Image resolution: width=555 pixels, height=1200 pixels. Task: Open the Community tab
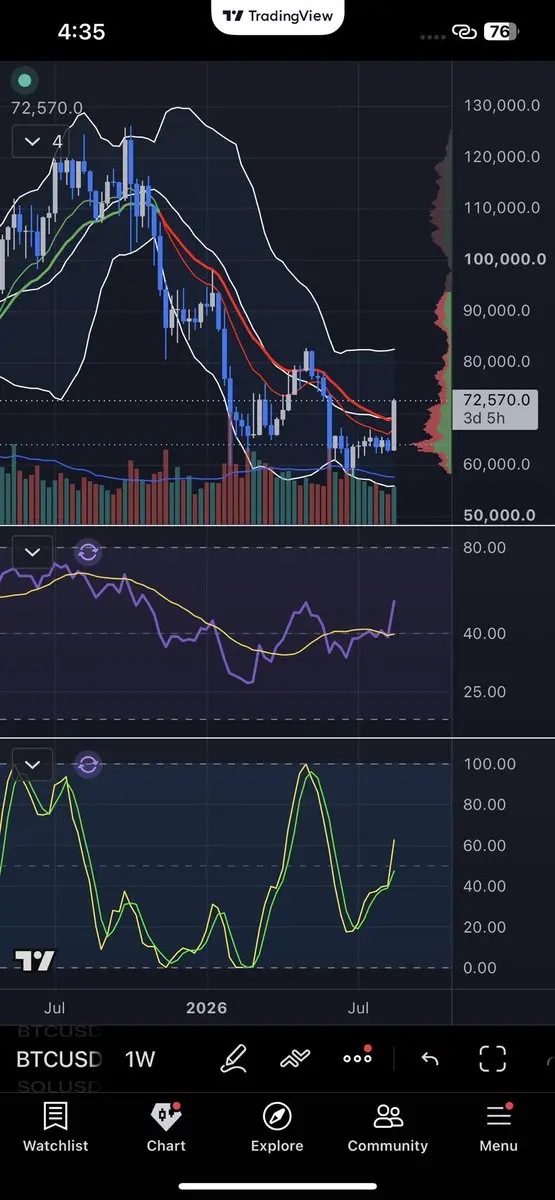click(x=388, y=1127)
